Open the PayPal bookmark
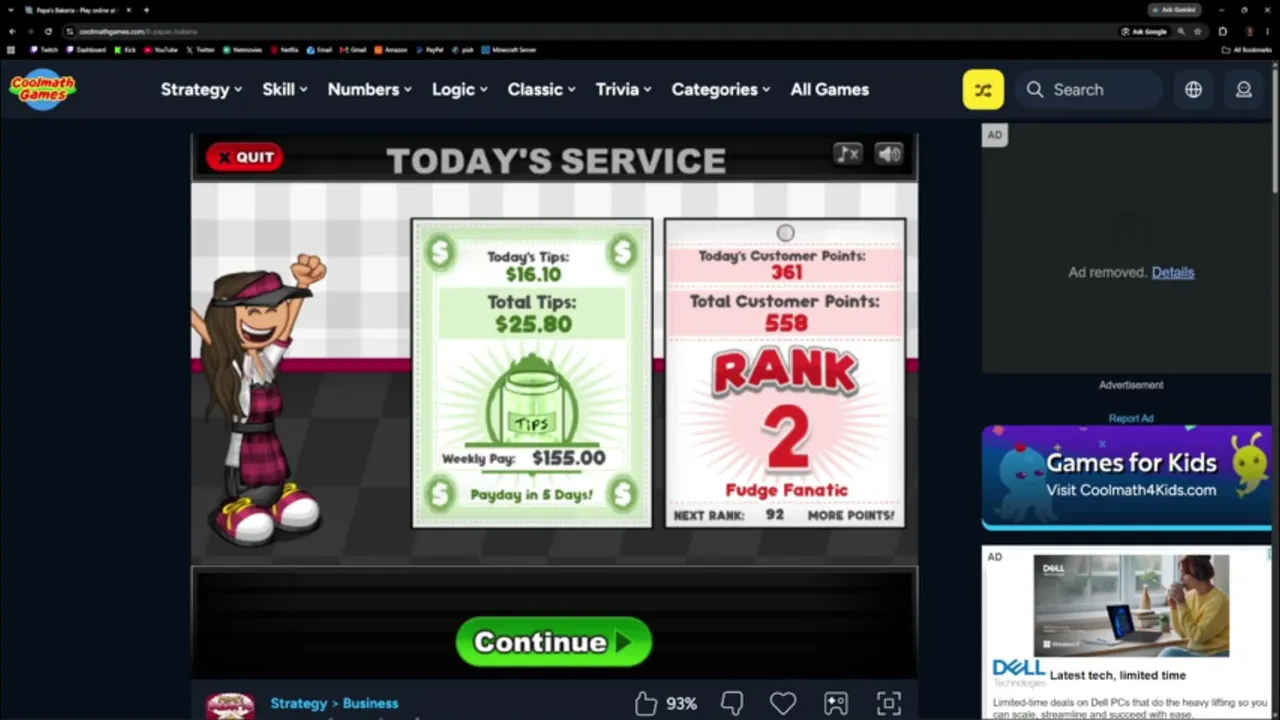The height and width of the screenshot is (720, 1280). pyautogui.click(x=430, y=49)
